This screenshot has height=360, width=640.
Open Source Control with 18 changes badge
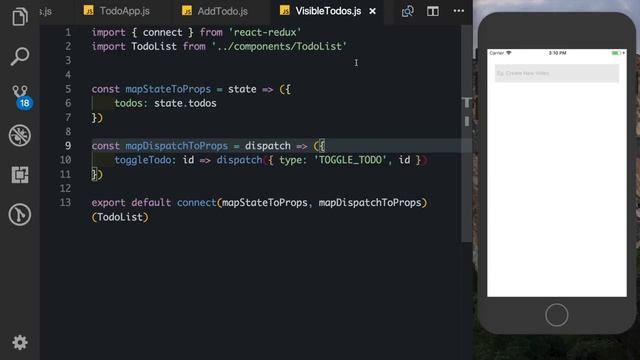[x=20, y=96]
